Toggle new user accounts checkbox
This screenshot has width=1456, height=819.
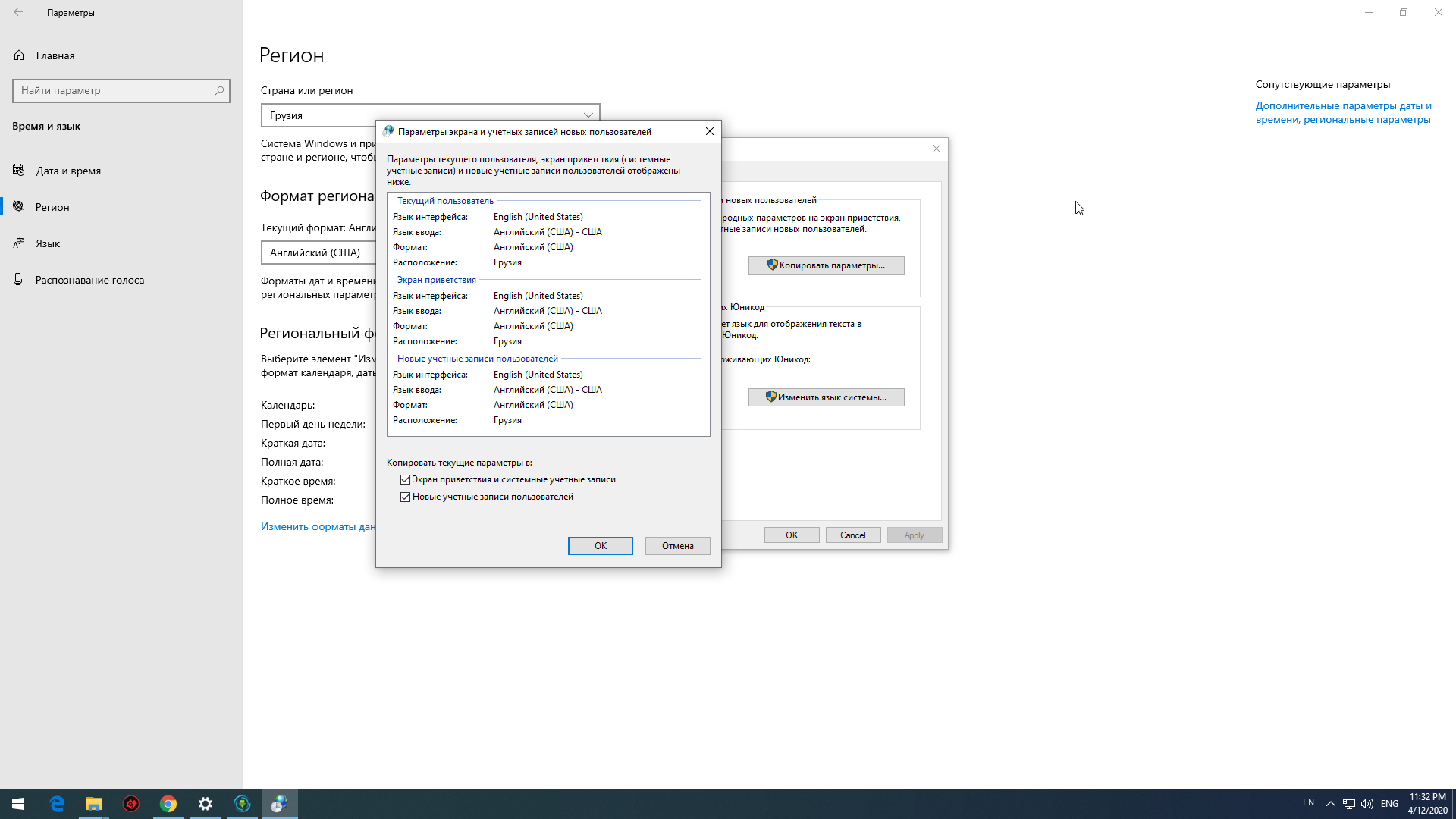[406, 497]
